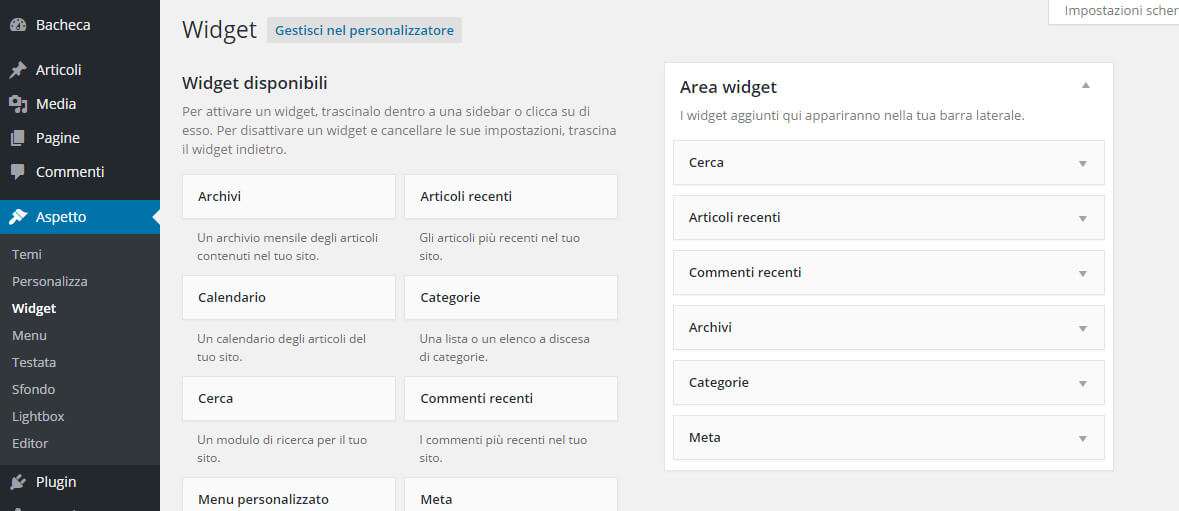Open the Testata submenu item
This screenshot has width=1179, height=511.
tap(34, 362)
